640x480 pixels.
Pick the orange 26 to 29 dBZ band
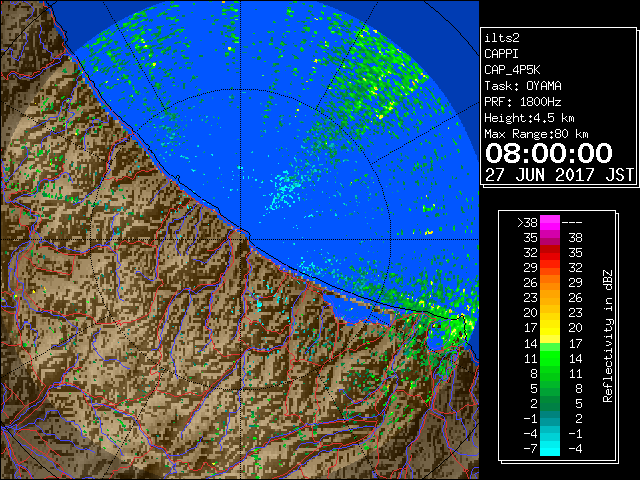pos(550,283)
